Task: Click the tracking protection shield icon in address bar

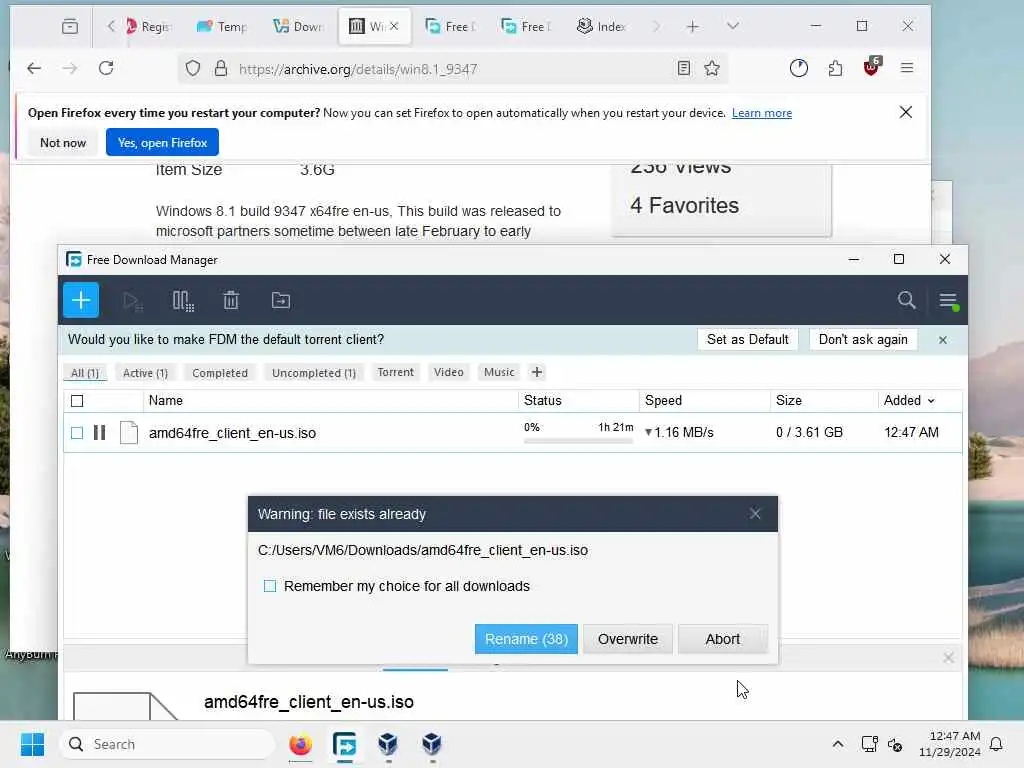Action: 193,69
